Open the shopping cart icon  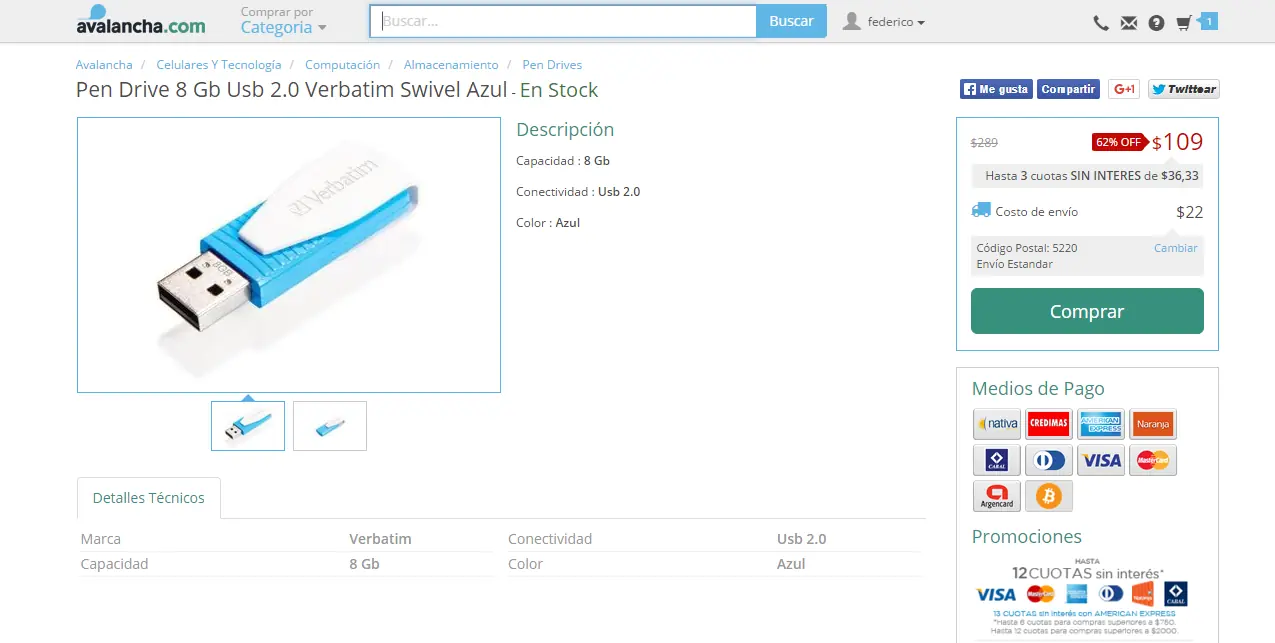(1184, 23)
